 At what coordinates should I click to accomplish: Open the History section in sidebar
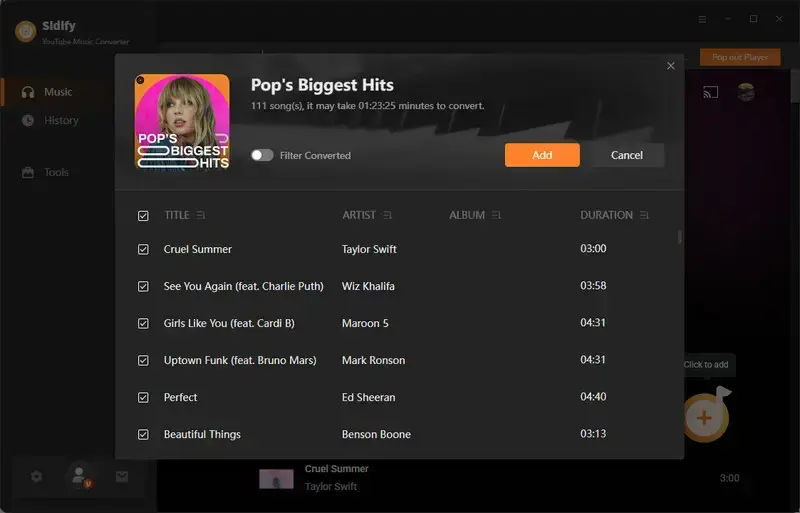pos(50,120)
